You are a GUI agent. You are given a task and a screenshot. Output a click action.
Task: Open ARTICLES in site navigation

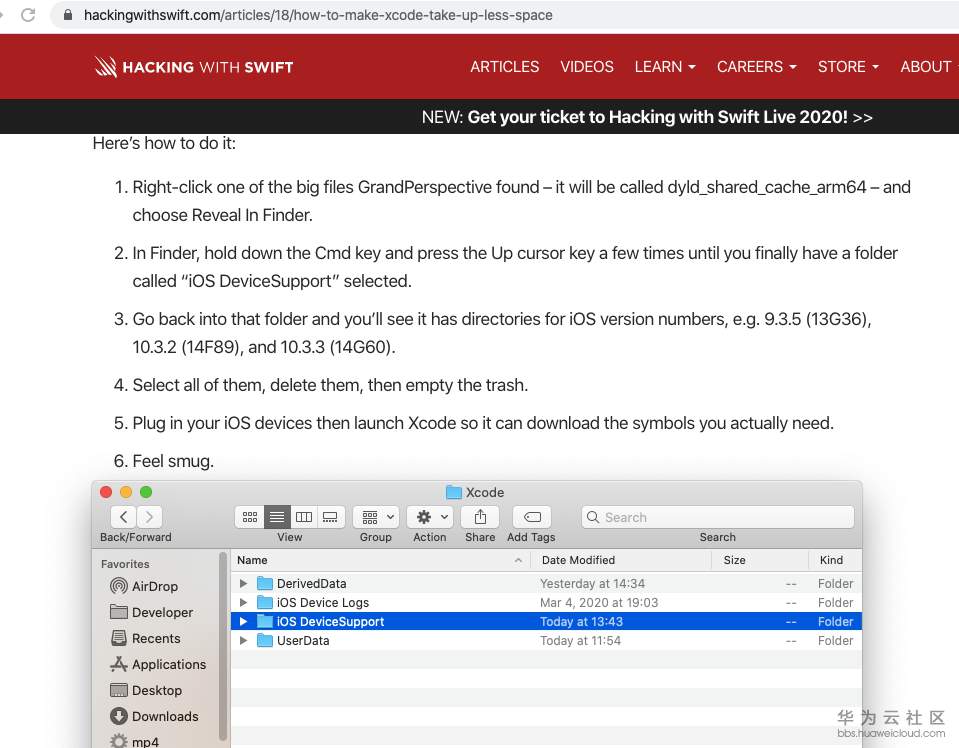click(505, 67)
